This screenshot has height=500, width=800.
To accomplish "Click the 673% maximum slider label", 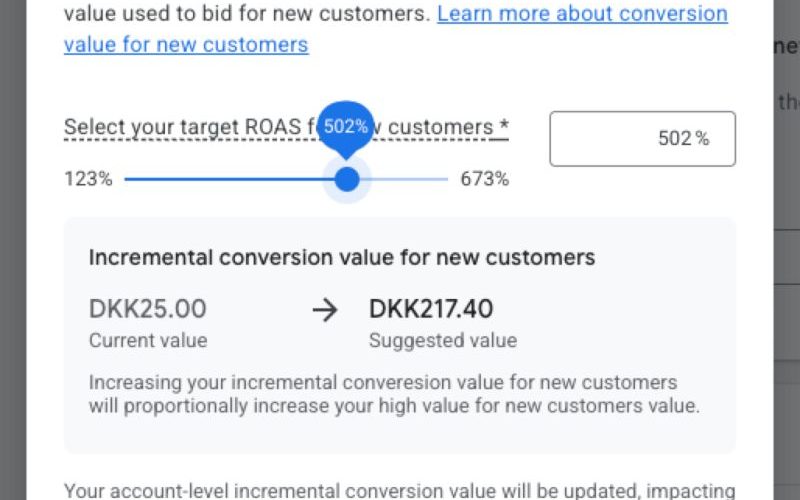I will pos(484,180).
